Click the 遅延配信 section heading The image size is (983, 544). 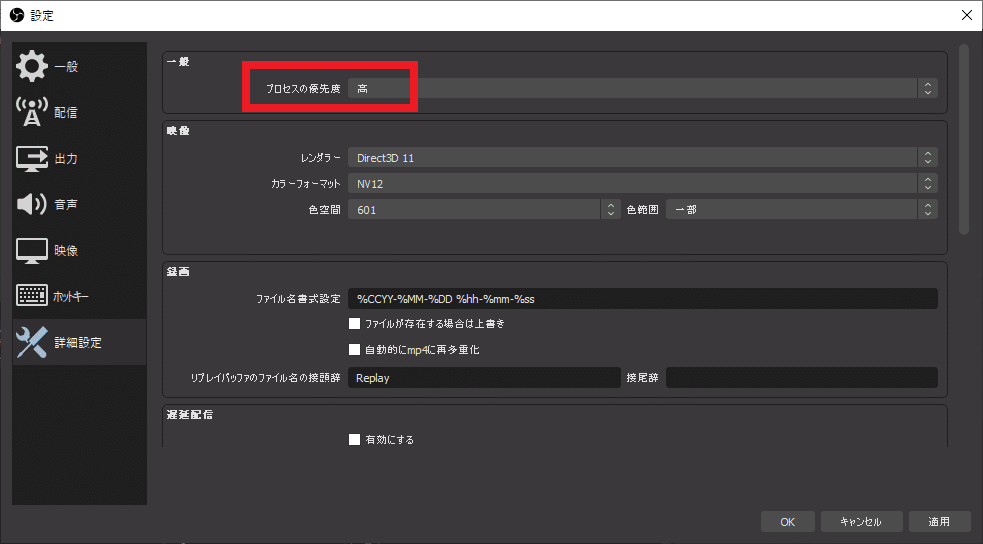[x=189, y=415]
